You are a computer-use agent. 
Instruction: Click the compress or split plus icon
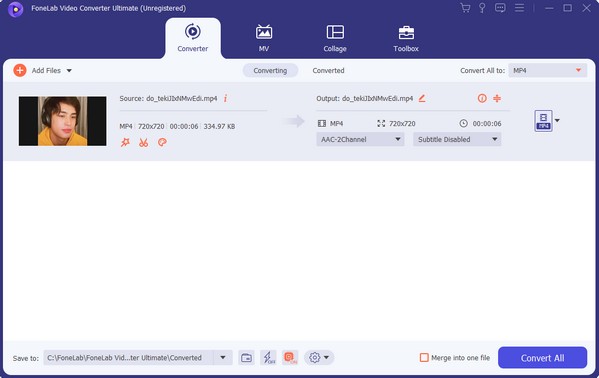pos(497,98)
